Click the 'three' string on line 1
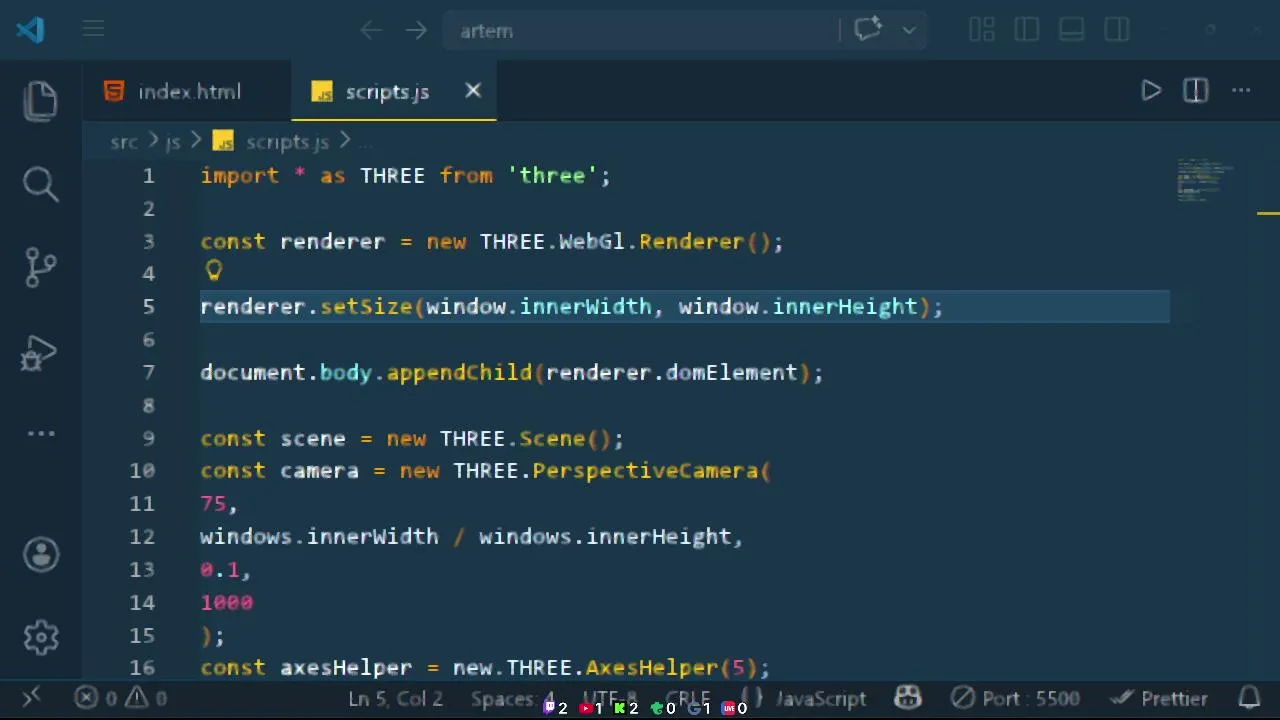 [552, 176]
